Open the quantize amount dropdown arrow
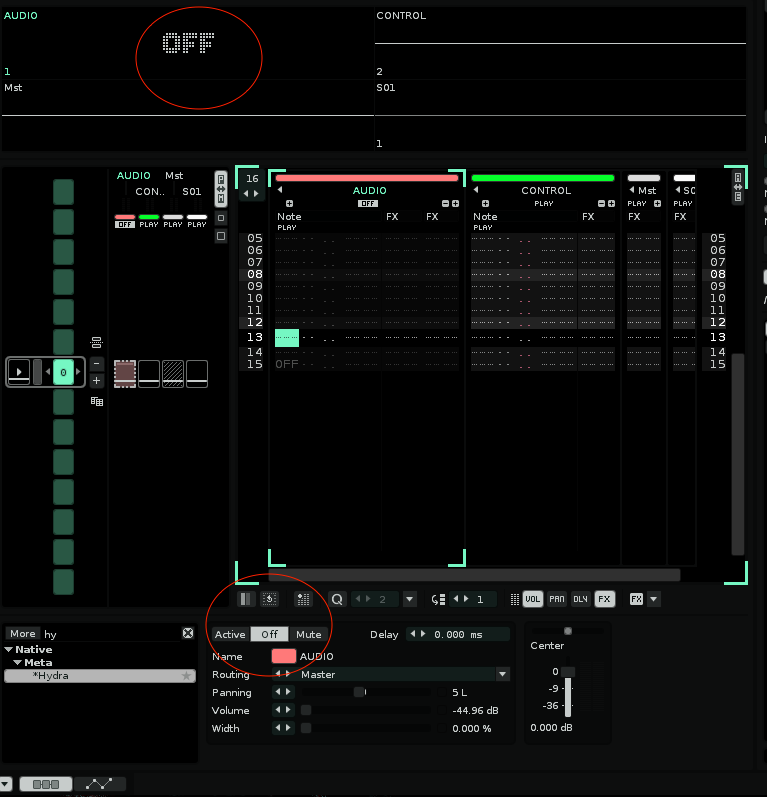The image size is (767, 797). coord(409,599)
